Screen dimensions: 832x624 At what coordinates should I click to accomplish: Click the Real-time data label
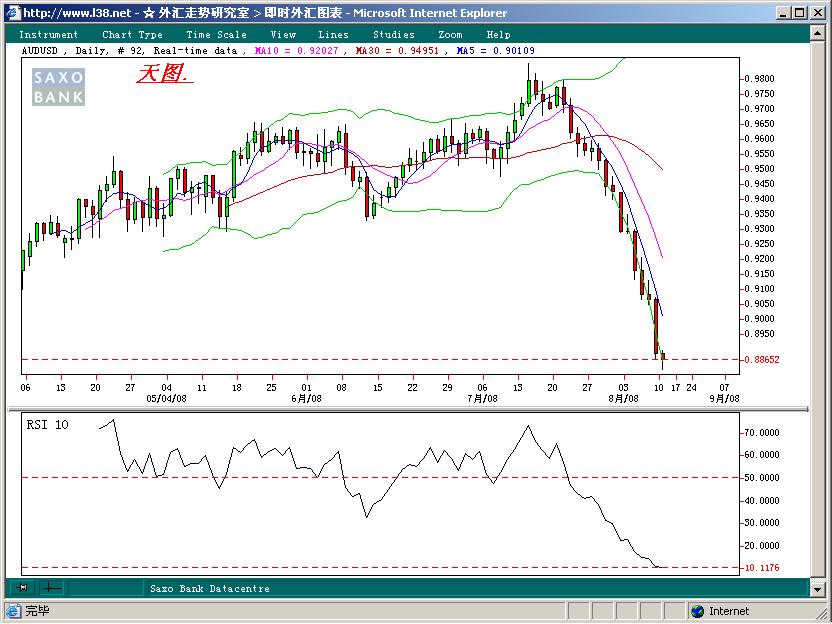[x=195, y=51]
